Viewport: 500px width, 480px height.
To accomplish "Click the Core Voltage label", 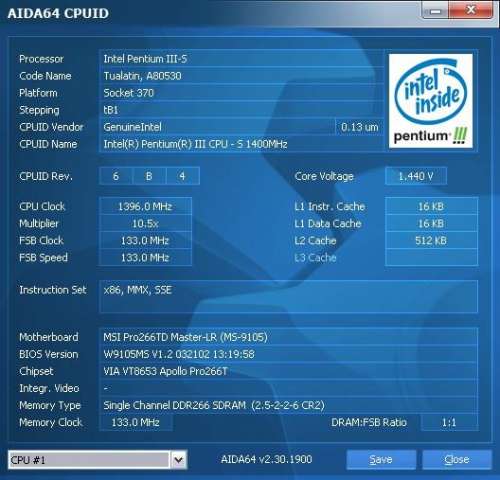I will coord(324,176).
